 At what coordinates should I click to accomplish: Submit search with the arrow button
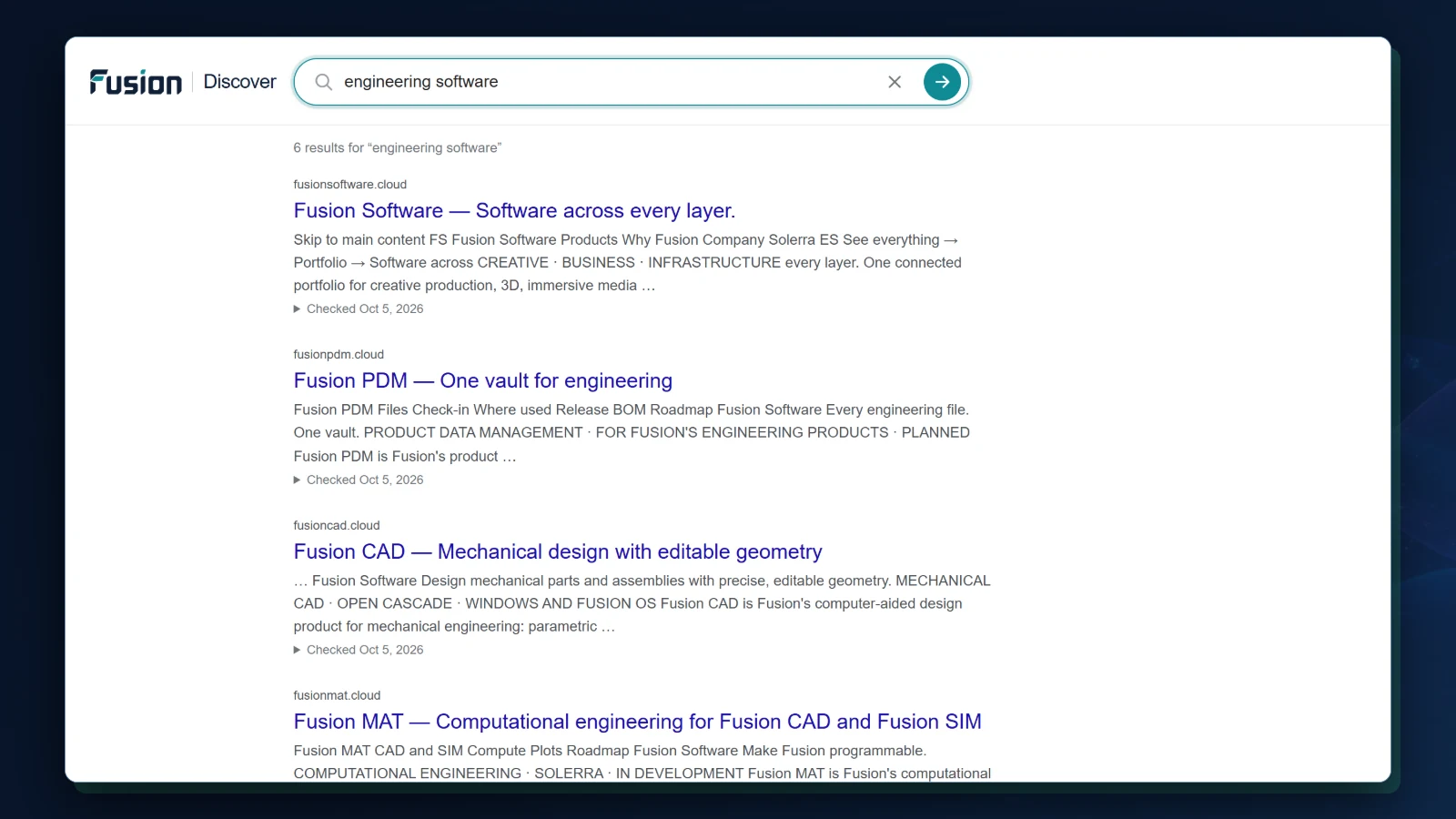942,82
